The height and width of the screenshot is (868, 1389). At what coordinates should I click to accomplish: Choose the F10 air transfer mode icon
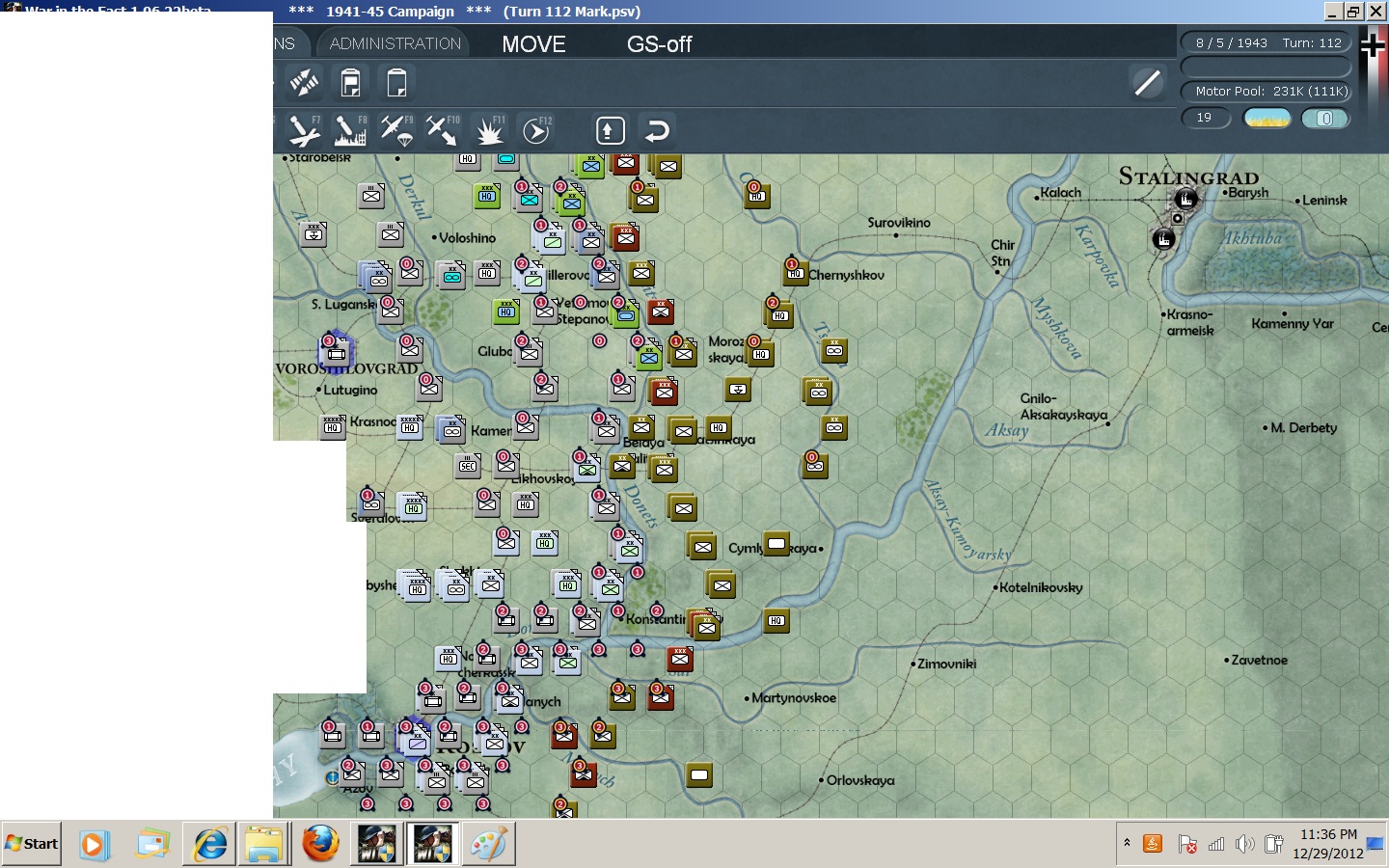click(x=443, y=130)
